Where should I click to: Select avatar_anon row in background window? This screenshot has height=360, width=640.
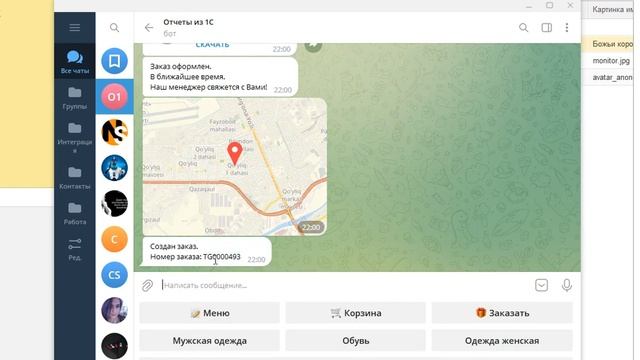612,77
